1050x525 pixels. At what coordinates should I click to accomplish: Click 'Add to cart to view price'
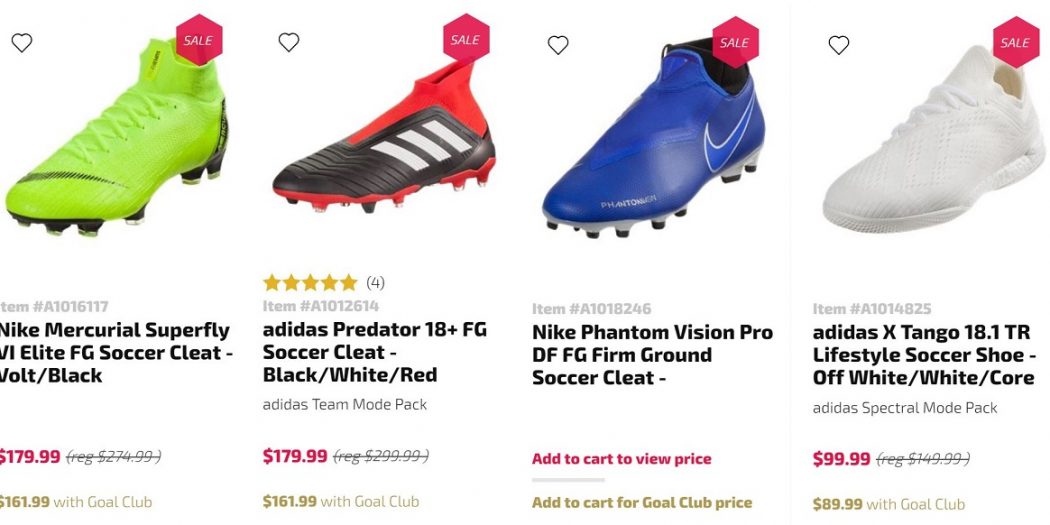click(x=621, y=459)
